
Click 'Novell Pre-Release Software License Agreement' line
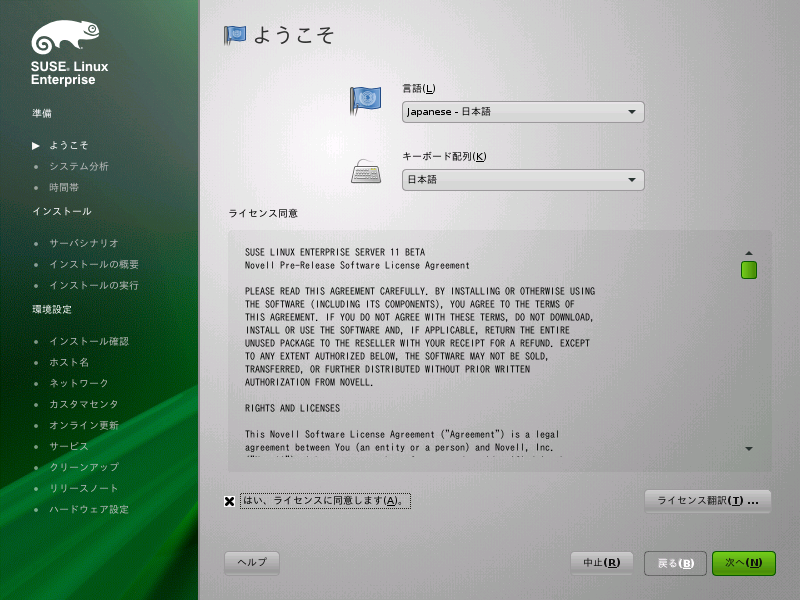(x=357, y=265)
